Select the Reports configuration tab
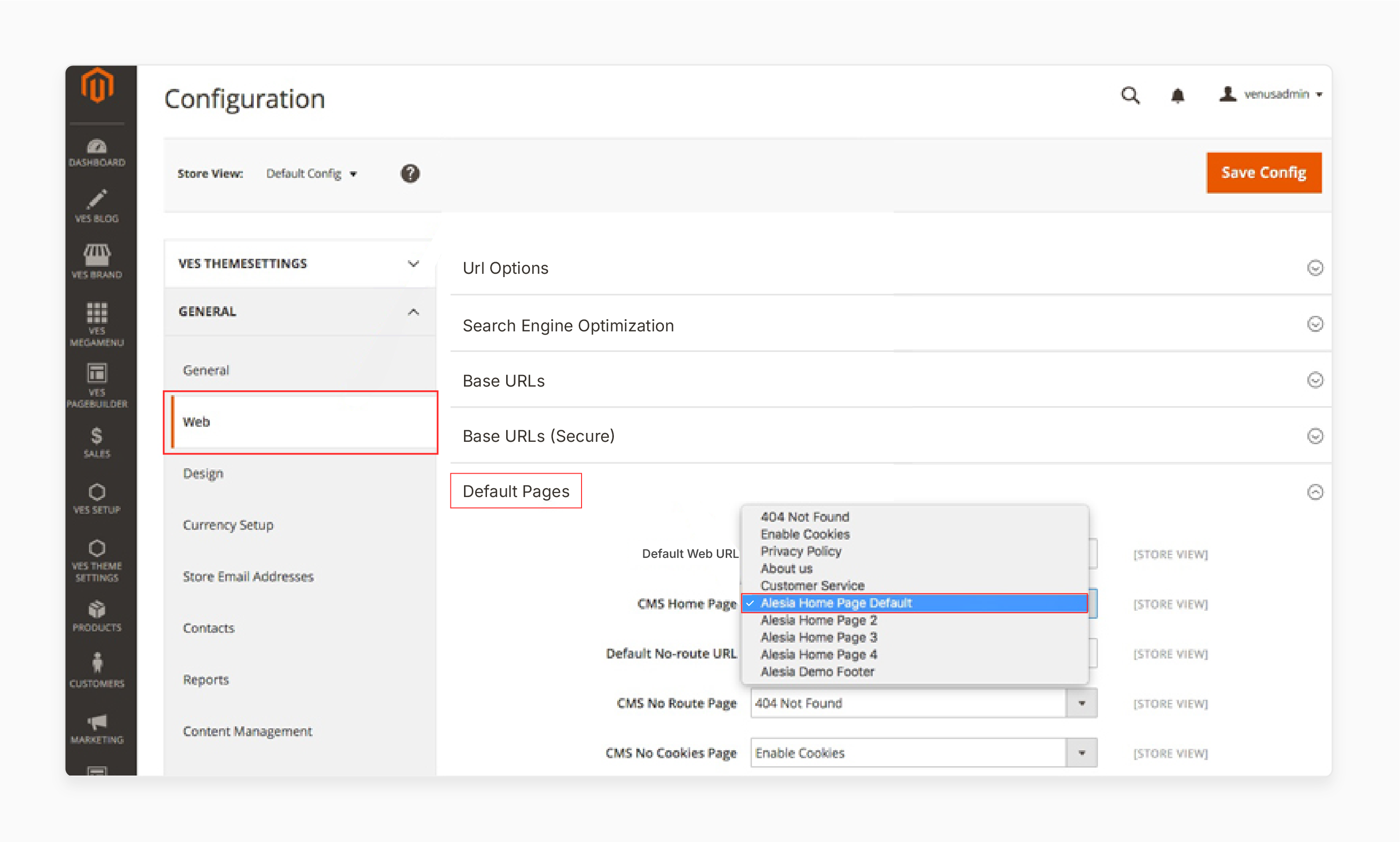The image size is (1400, 842). pyautogui.click(x=206, y=680)
